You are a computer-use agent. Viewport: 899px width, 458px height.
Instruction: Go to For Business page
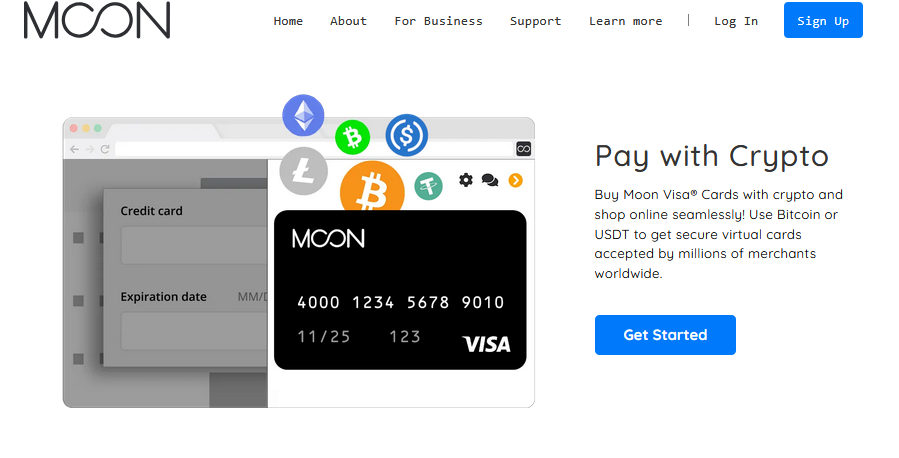coord(438,21)
